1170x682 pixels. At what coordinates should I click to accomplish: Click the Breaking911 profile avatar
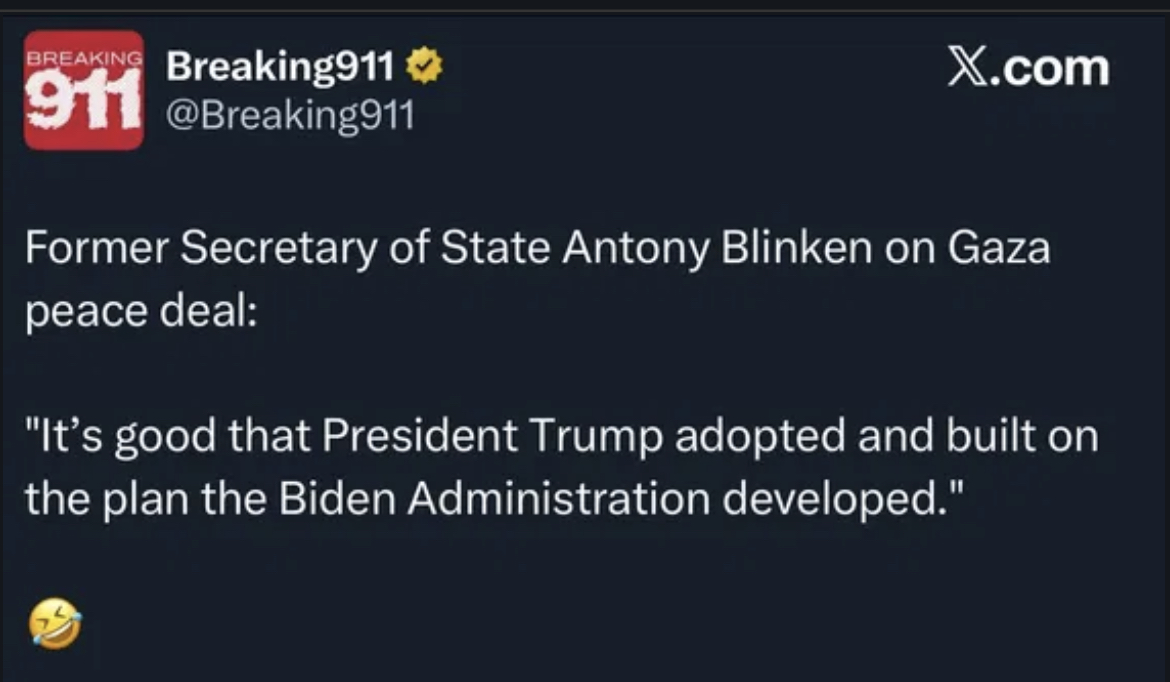click(83, 90)
